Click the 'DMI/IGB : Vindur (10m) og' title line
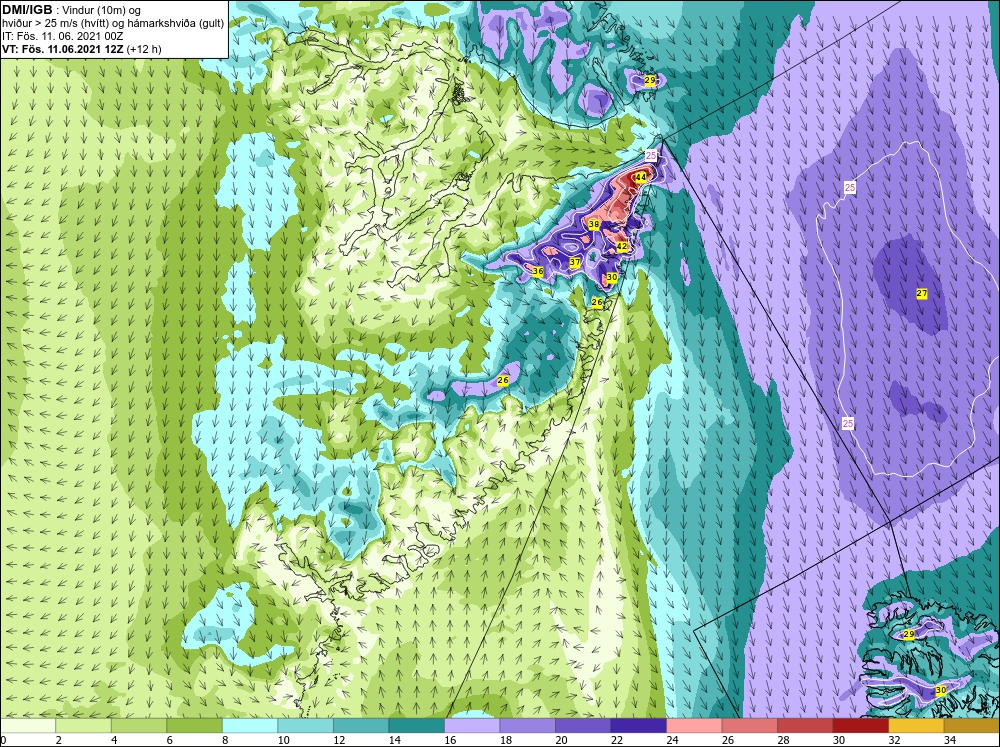This screenshot has width=1000, height=747. 71,10
